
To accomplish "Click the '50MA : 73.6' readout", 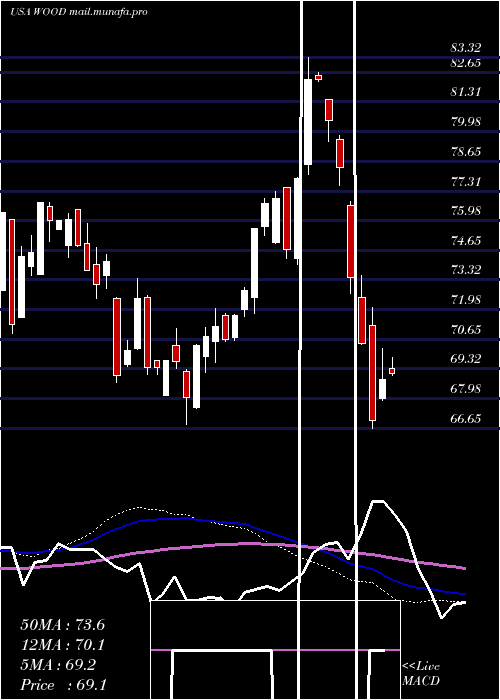I will [x=63, y=625].
